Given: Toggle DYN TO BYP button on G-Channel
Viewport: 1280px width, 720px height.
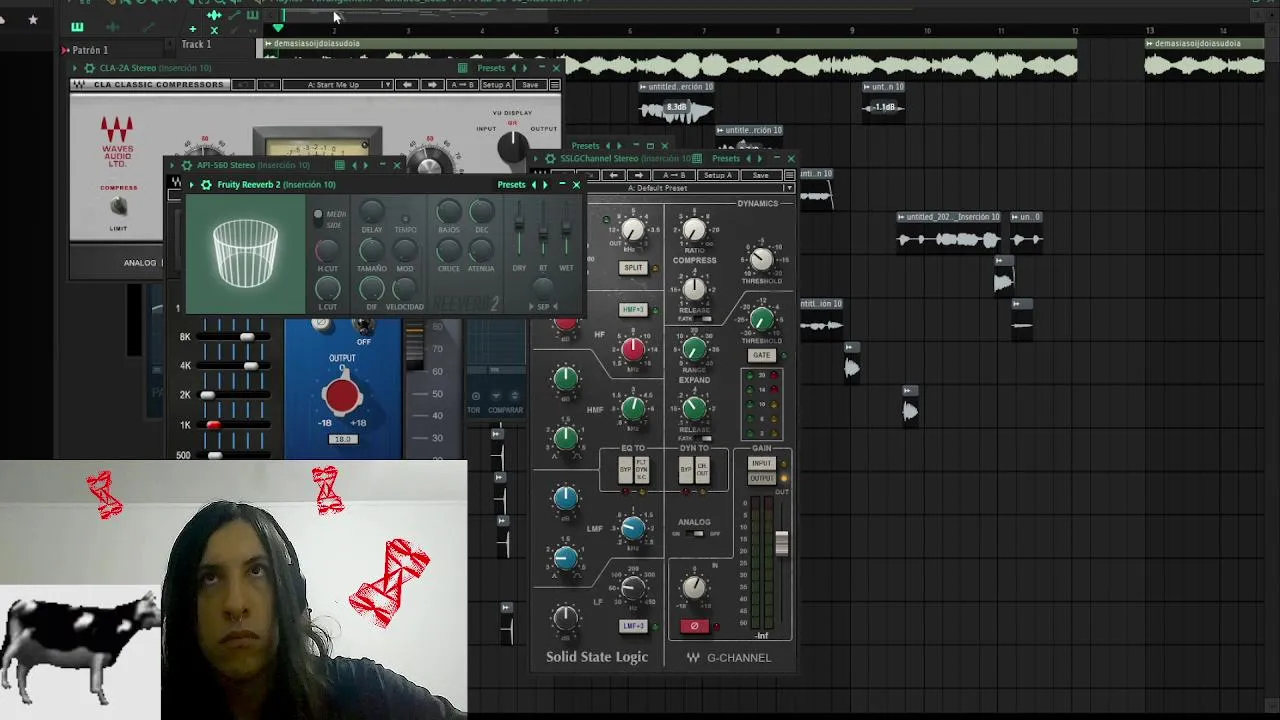Looking at the screenshot, I should 686,469.
